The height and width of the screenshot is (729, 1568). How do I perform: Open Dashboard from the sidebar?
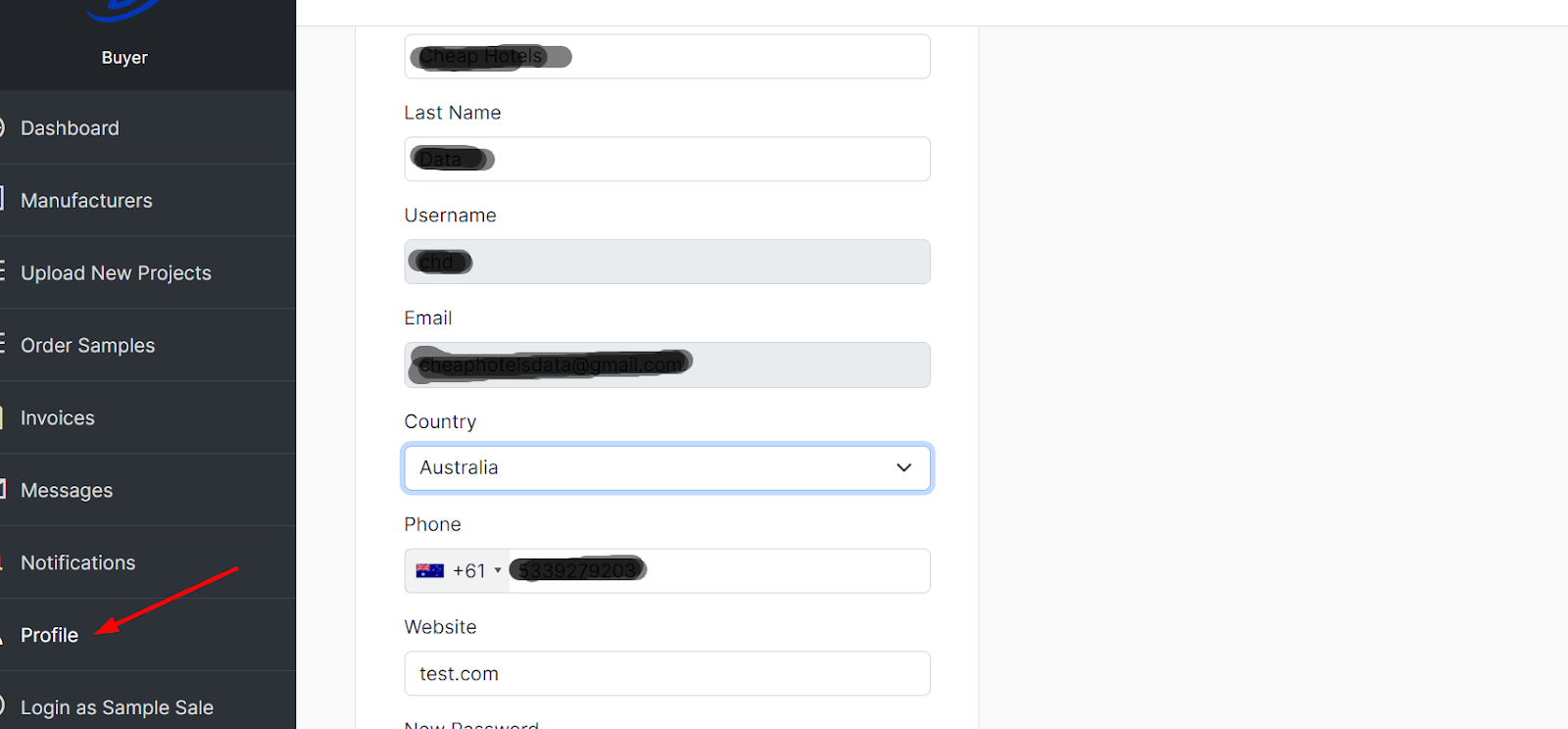(x=70, y=128)
